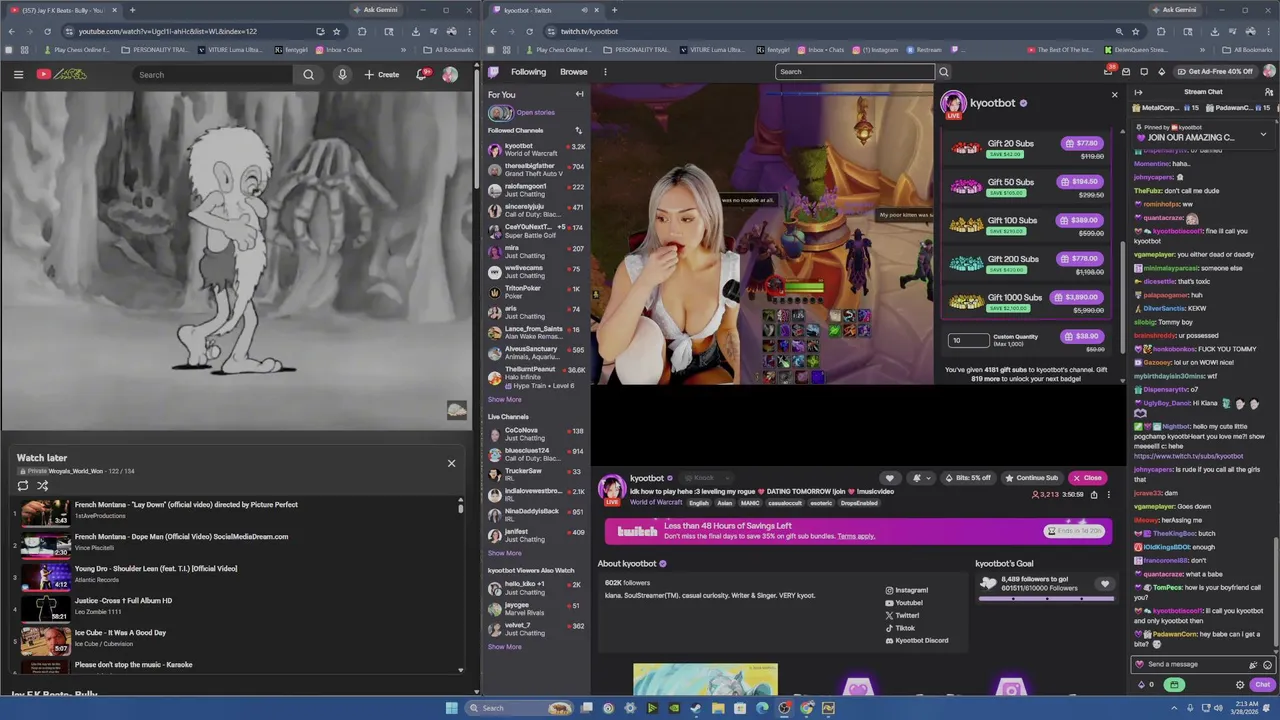Viewport: 1280px width, 720px height.
Task: Collapse the For You sidebar arrow
Action: point(579,94)
